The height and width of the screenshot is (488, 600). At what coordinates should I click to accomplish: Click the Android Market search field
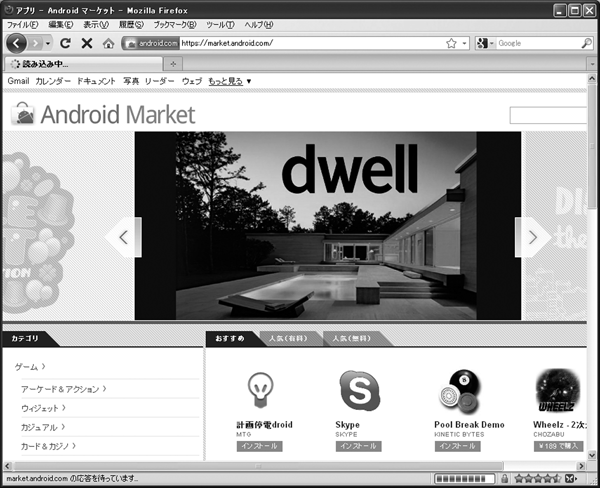coord(548,115)
